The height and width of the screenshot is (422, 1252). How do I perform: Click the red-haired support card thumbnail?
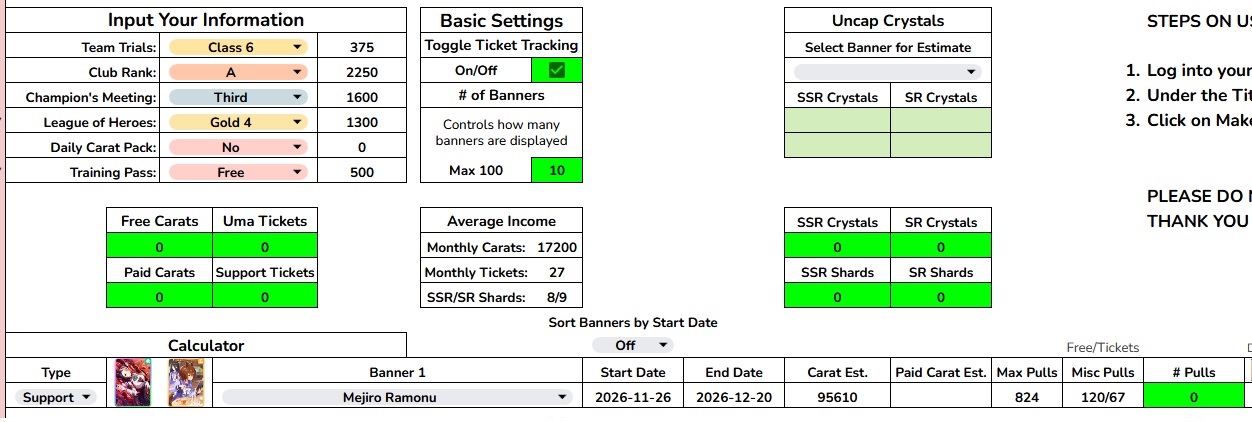(133, 382)
